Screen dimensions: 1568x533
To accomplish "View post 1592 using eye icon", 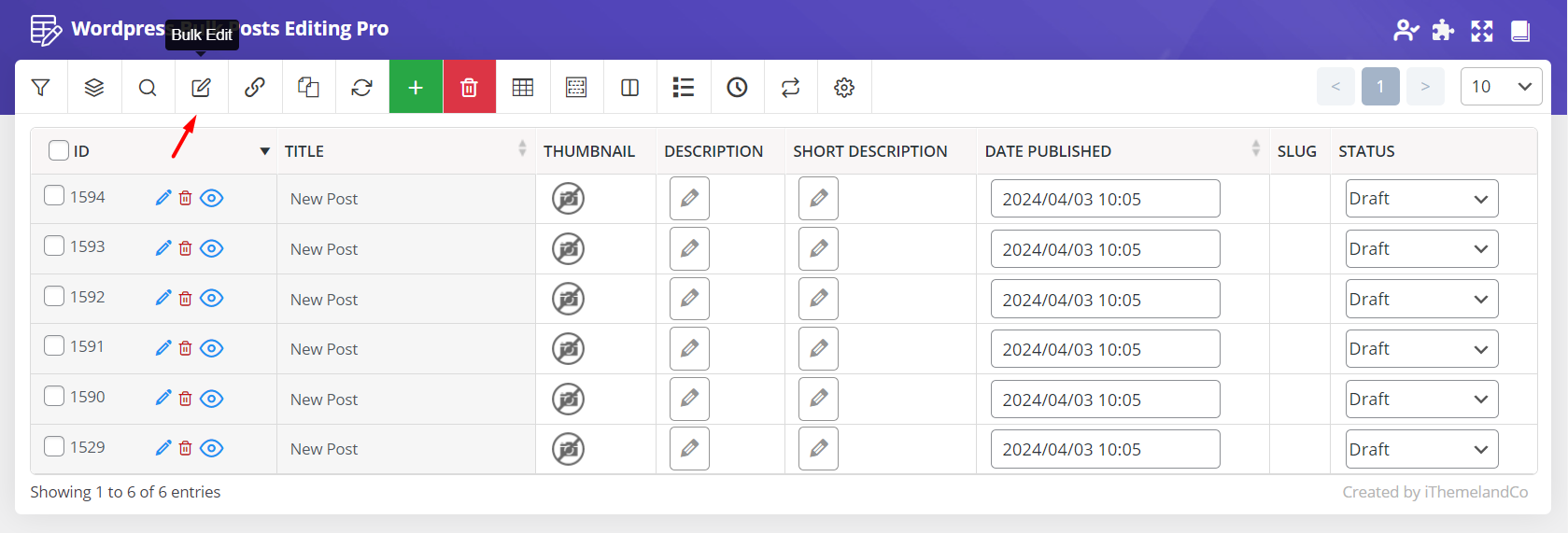I will [212, 298].
